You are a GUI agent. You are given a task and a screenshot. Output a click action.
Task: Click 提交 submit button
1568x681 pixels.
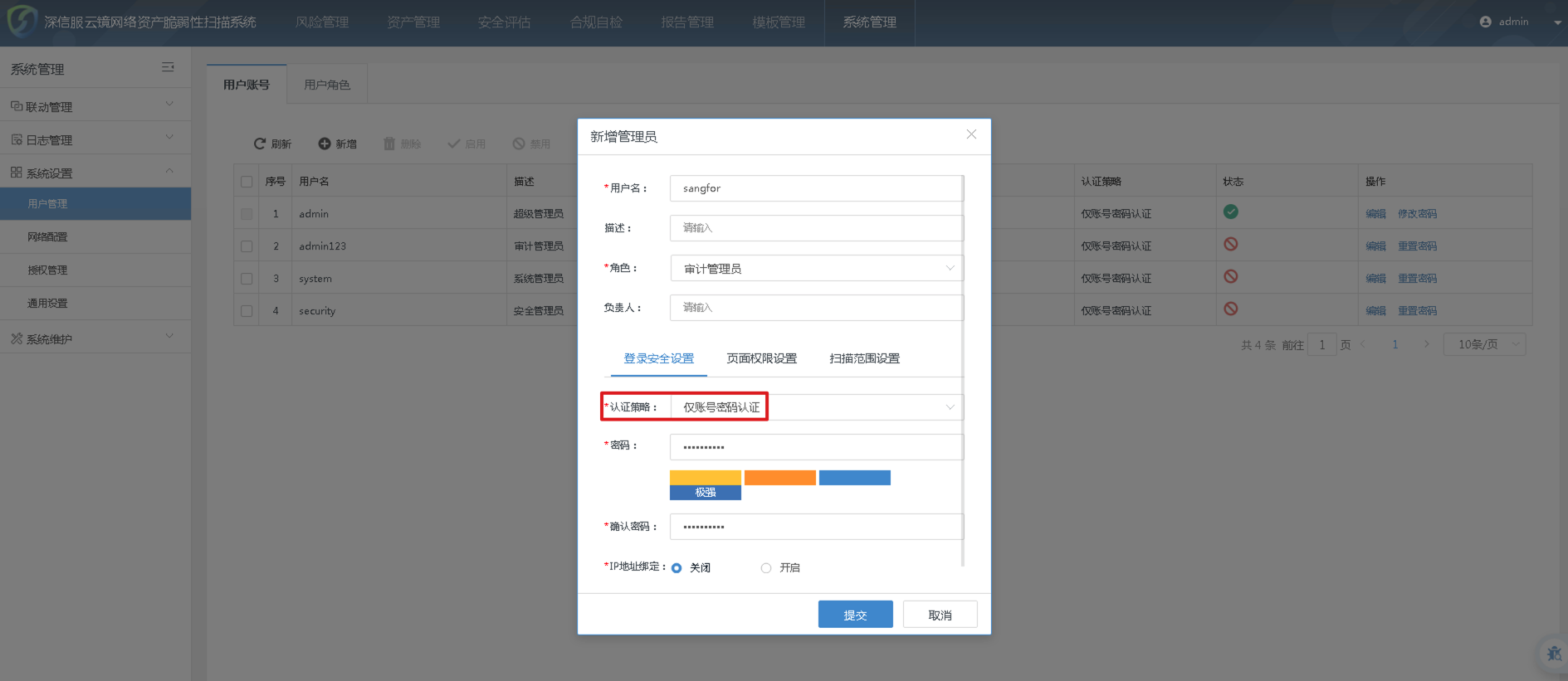[x=856, y=615]
